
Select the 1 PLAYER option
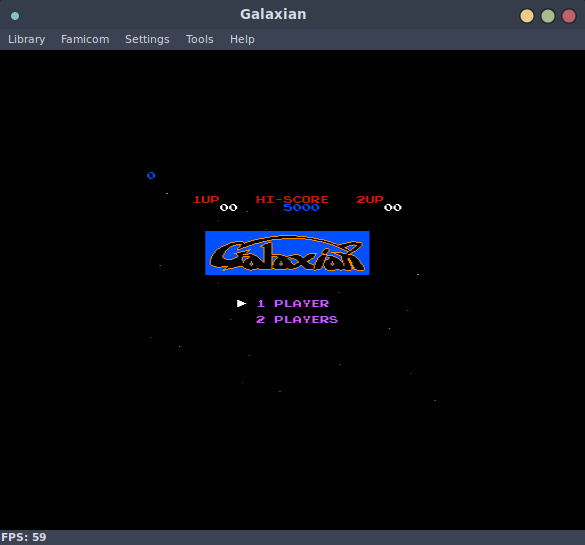pyautogui.click(x=293, y=303)
